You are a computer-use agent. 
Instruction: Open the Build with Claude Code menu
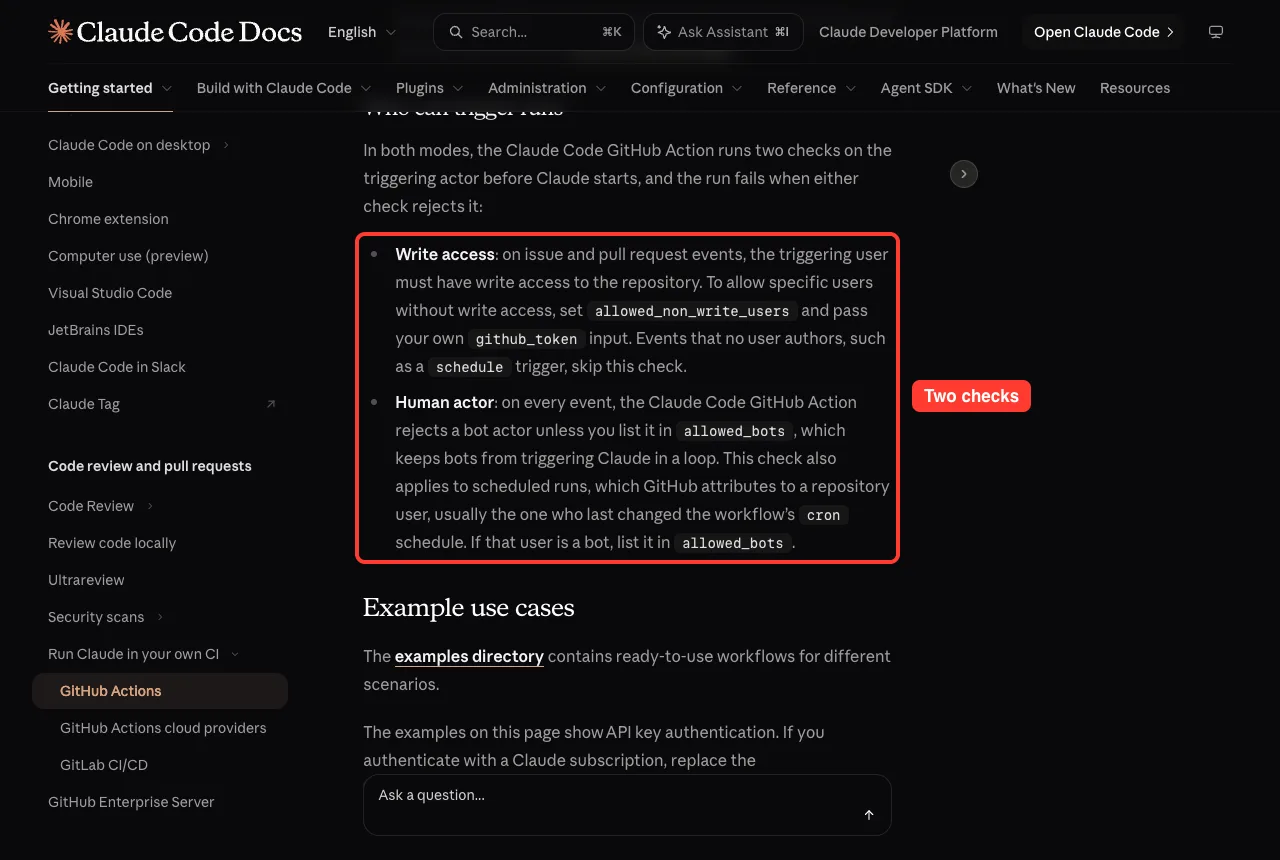(x=284, y=88)
